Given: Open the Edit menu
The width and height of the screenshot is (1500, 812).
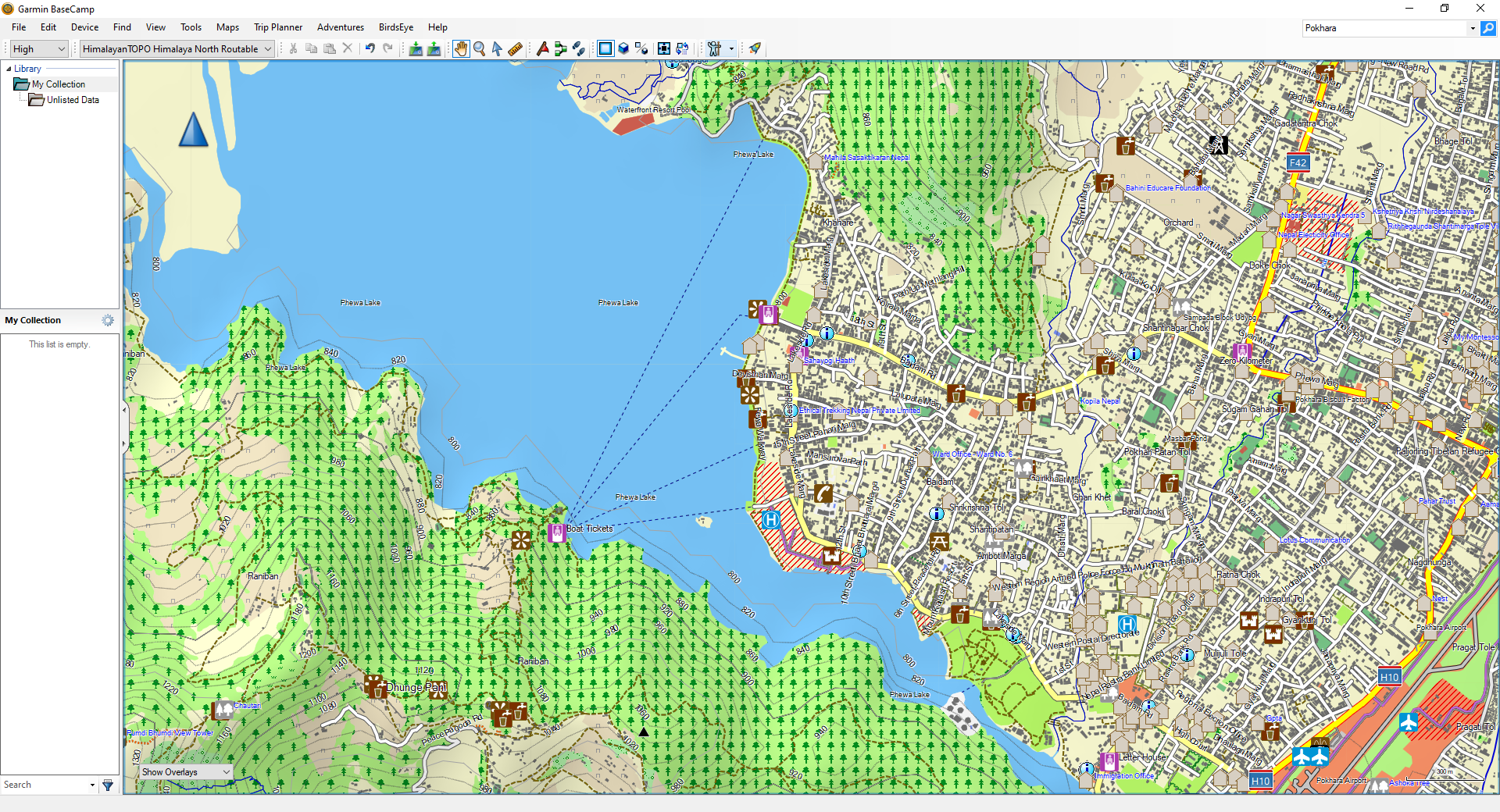Looking at the screenshot, I should click(x=48, y=27).
